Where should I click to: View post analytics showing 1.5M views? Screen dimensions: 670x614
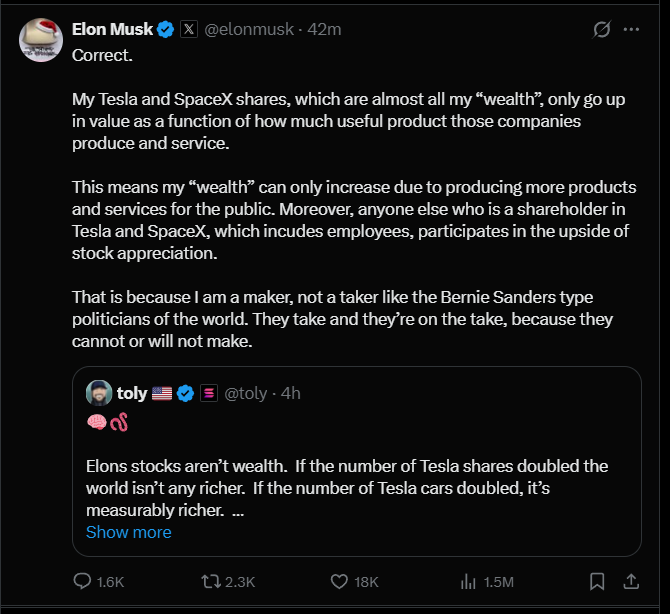(467, 581)
